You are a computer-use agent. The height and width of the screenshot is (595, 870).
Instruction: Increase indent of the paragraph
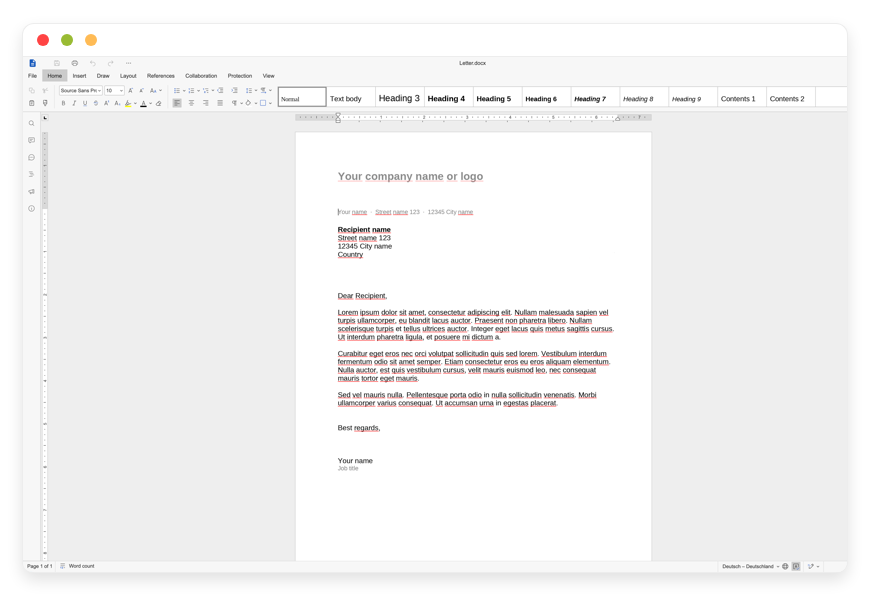[x=234, y=90]
